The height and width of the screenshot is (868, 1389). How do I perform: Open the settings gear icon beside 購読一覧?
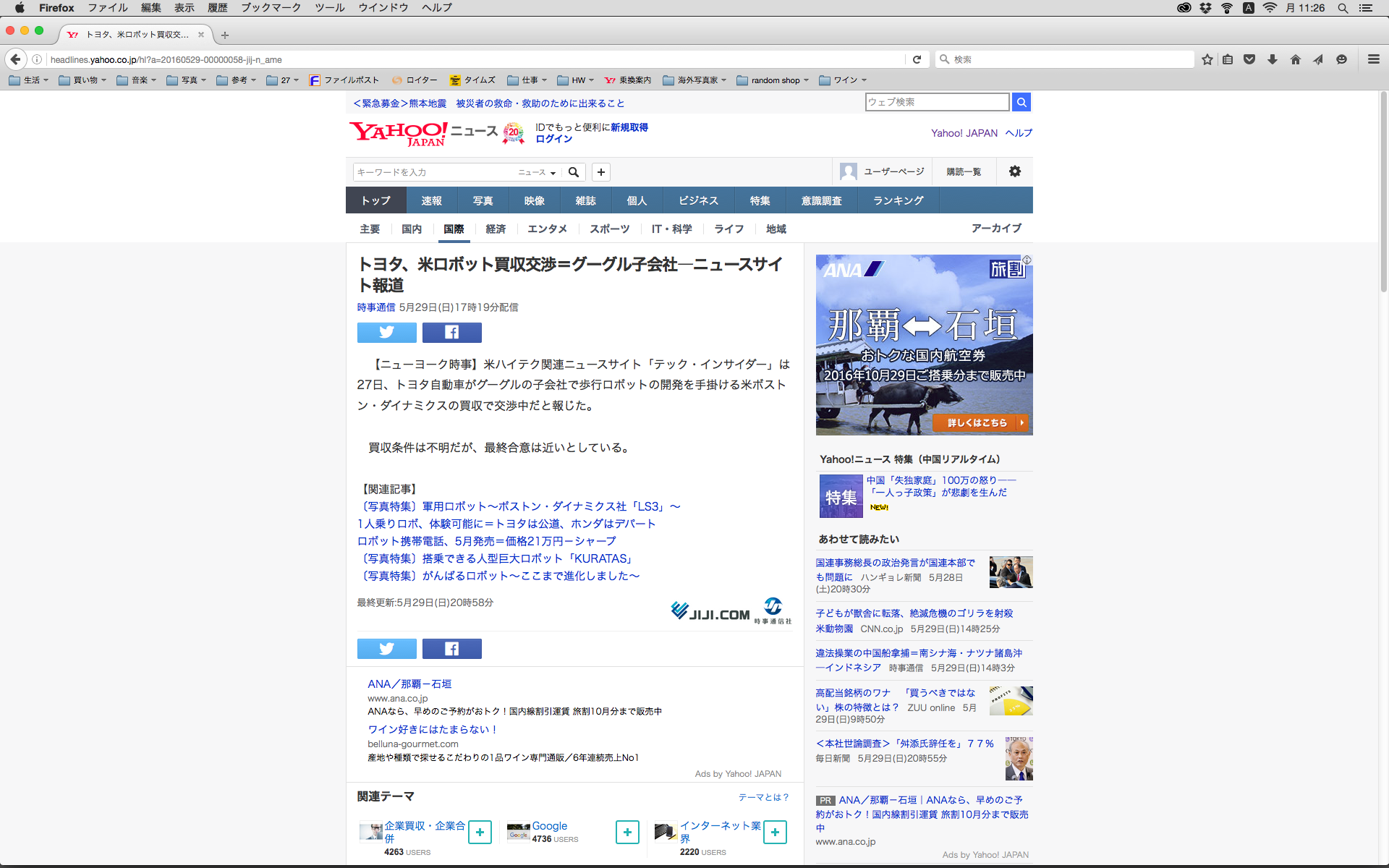pyautogui.click(x=1014, y=171)
